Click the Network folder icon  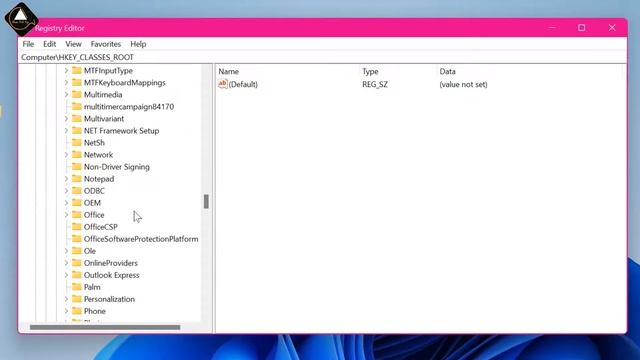tap(77, 155)
